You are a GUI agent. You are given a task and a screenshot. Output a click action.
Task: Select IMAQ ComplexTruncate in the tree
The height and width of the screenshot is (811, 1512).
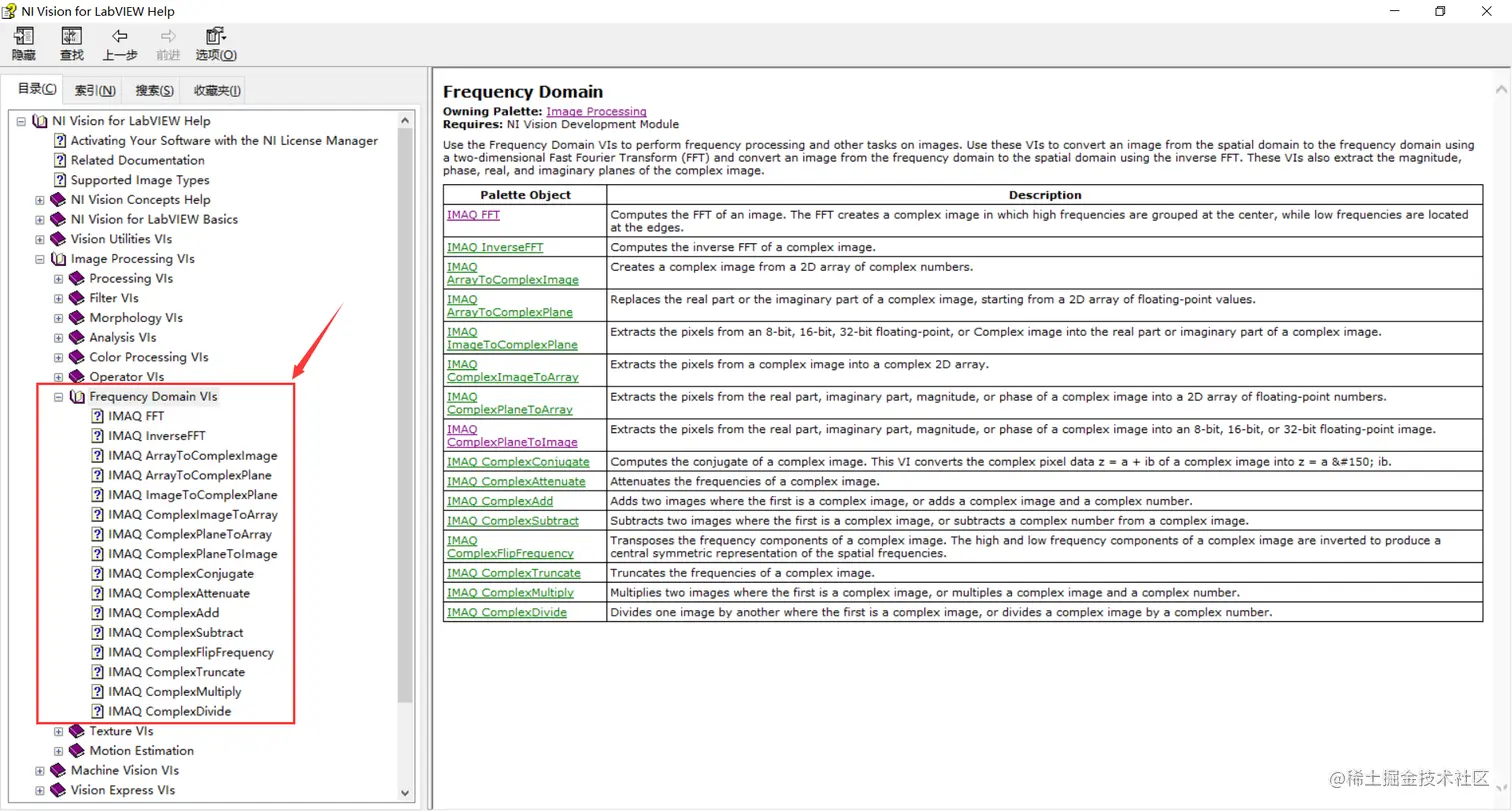[x=177, y=672]
